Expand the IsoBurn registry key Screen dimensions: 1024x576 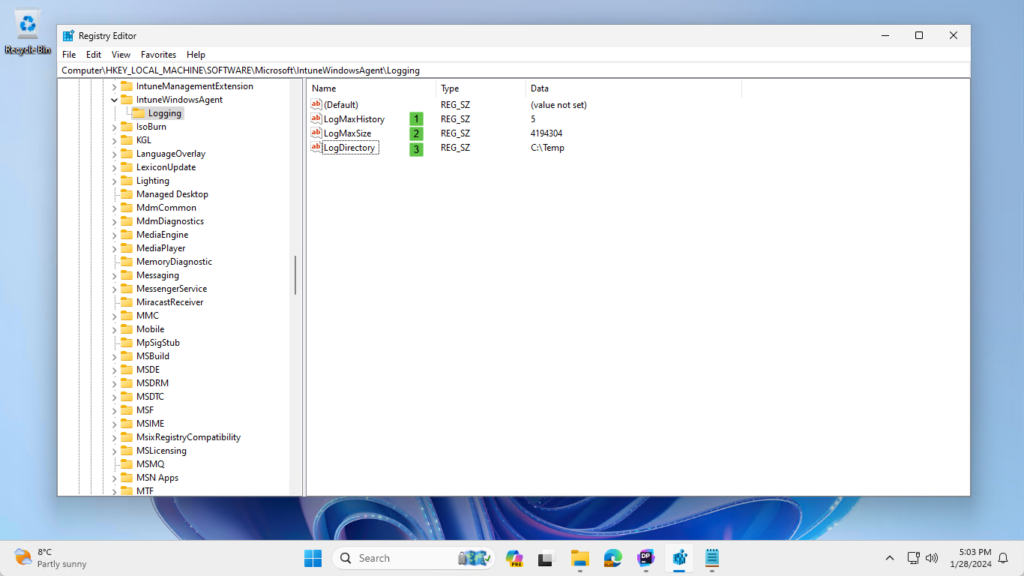(114, 126)
